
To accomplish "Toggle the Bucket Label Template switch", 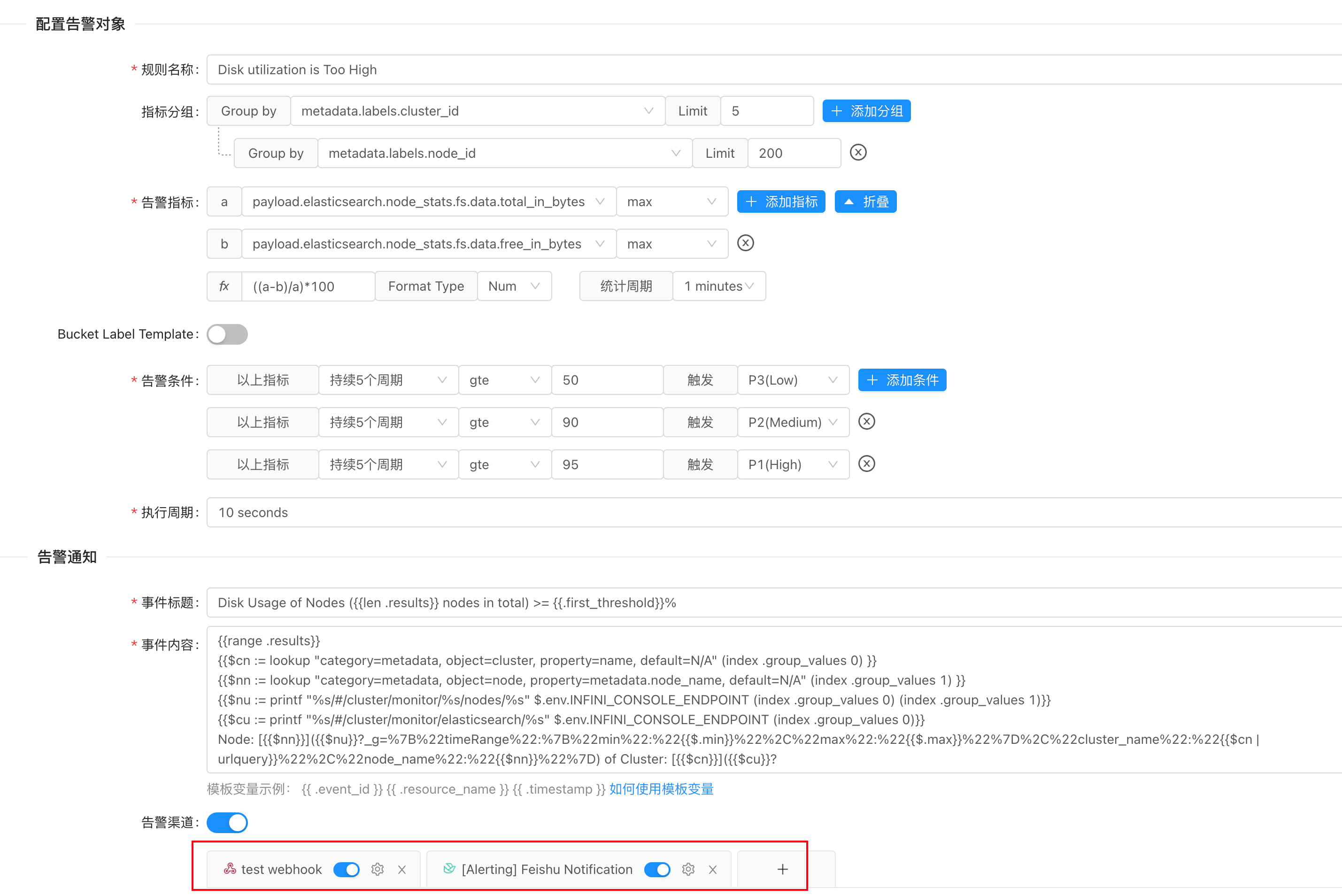I will pos(227,334).
